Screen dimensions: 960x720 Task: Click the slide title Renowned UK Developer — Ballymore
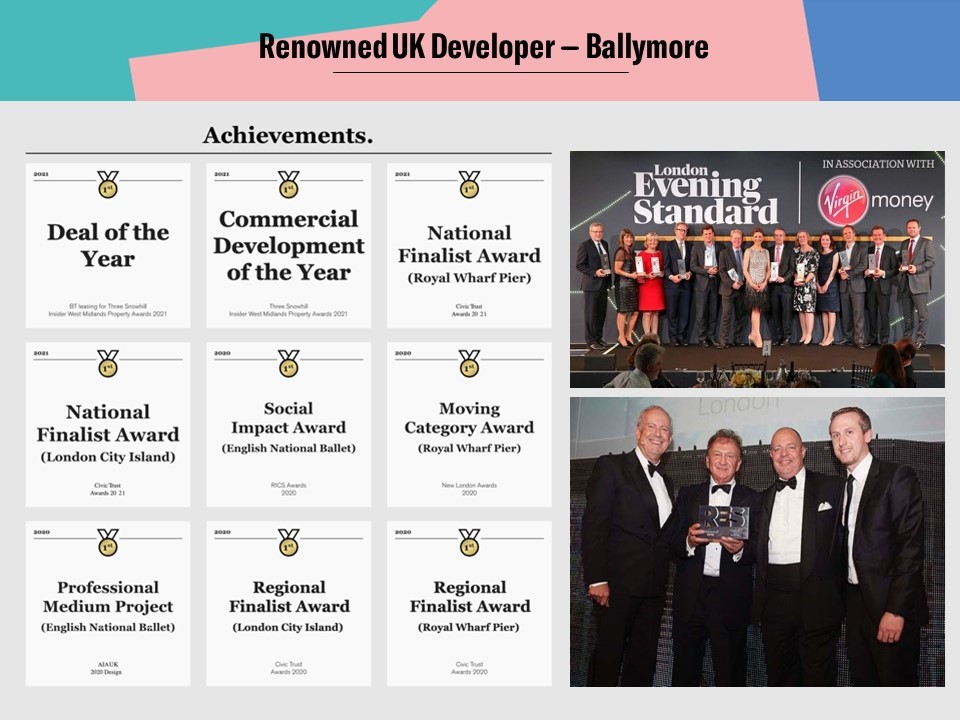tap(484, 47)
